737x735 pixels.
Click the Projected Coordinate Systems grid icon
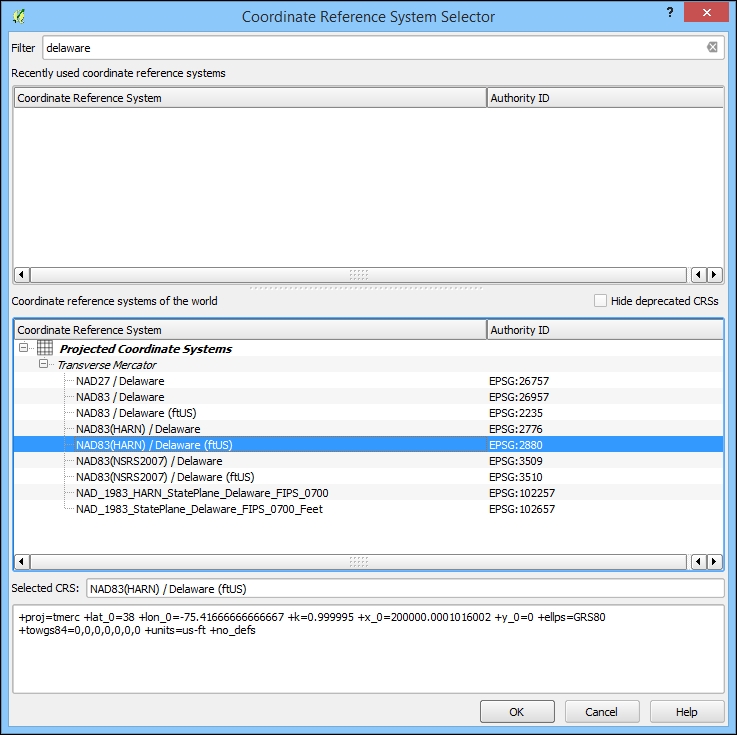(x=45, y=349)
